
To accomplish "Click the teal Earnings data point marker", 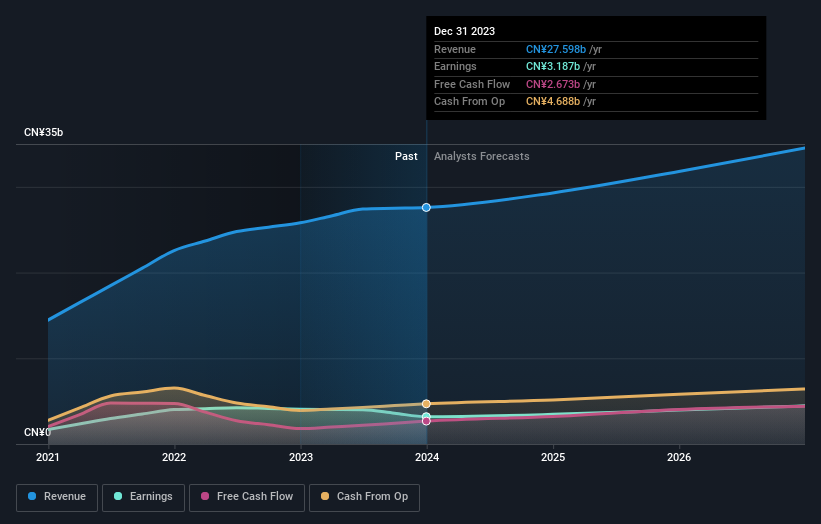I will [426, 416].
